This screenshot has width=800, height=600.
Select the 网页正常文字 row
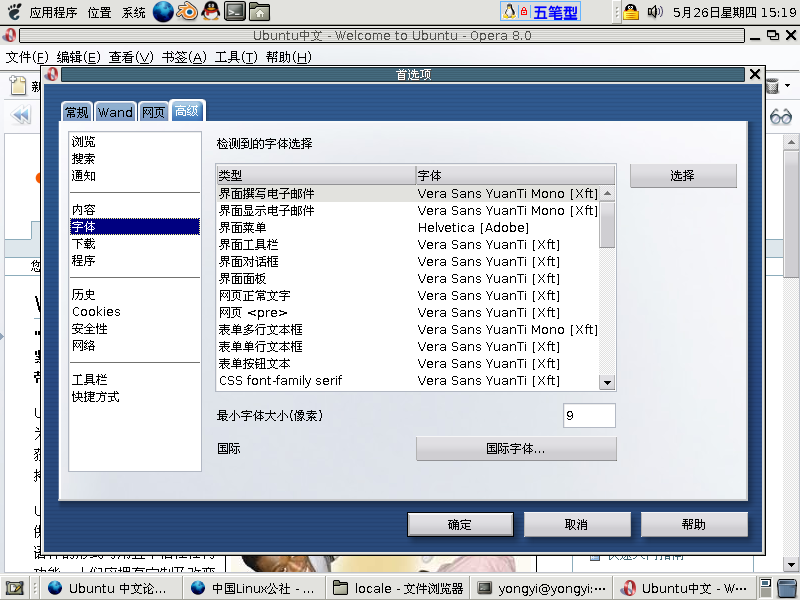(x=408, y=295)
